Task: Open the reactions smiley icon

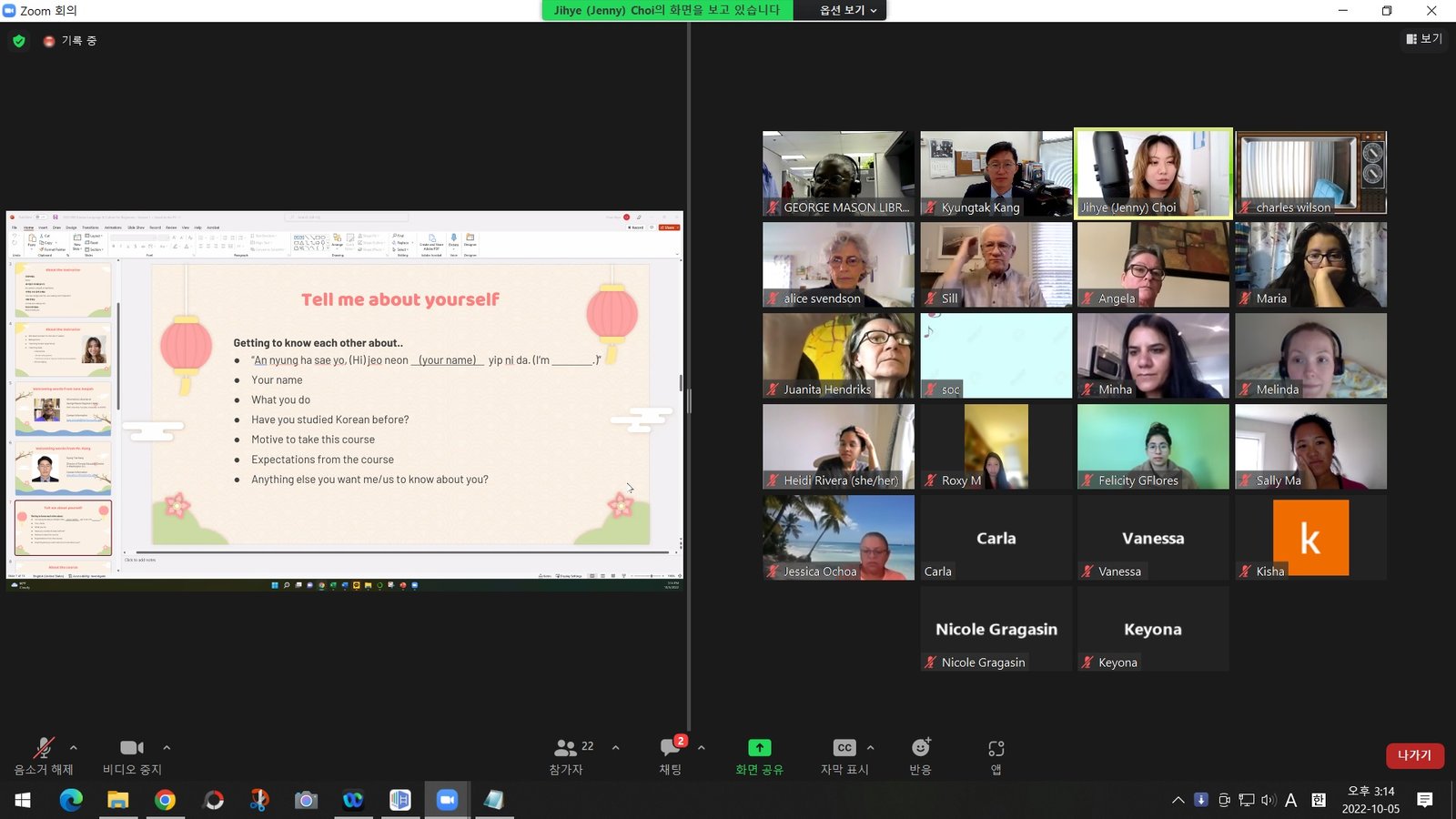Action: tap(920, 748)
